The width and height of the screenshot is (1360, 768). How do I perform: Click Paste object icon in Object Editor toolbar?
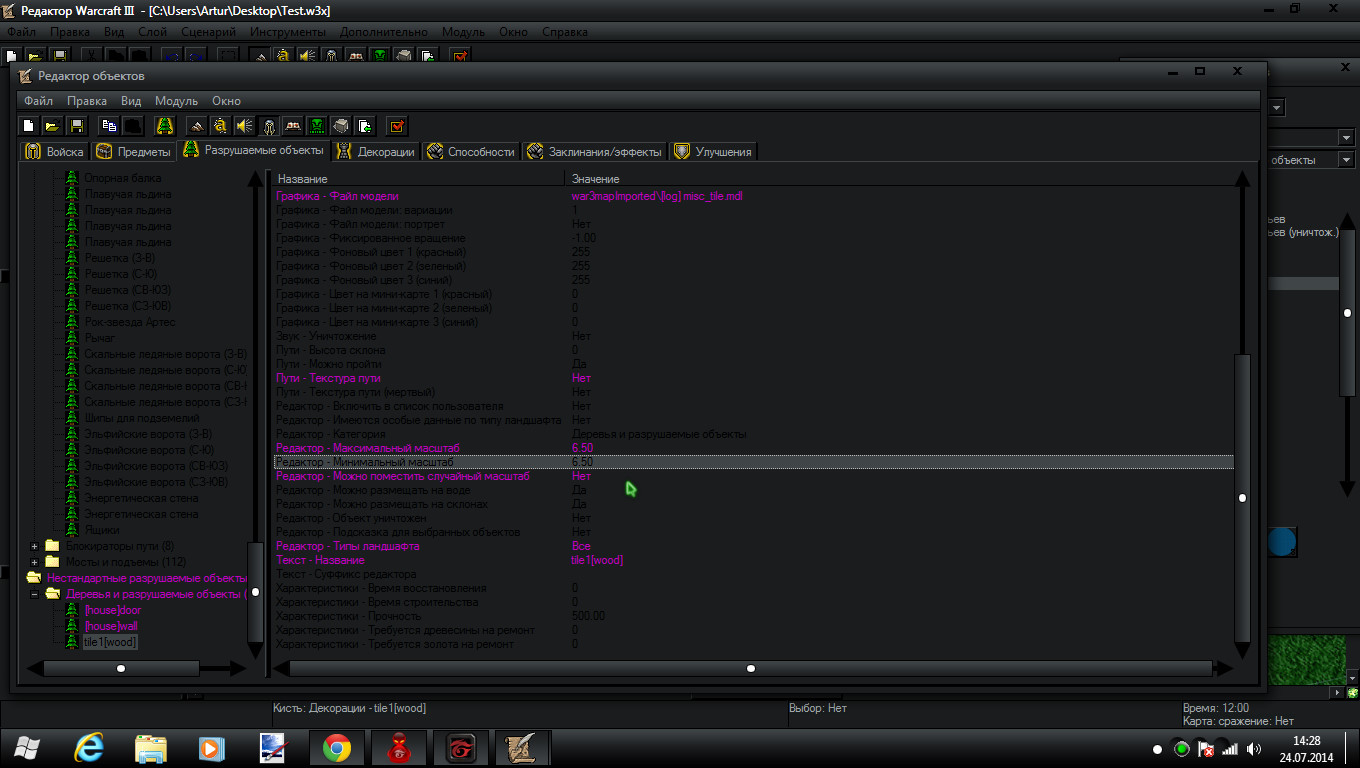pyautogui.click(x=133, y=126)
